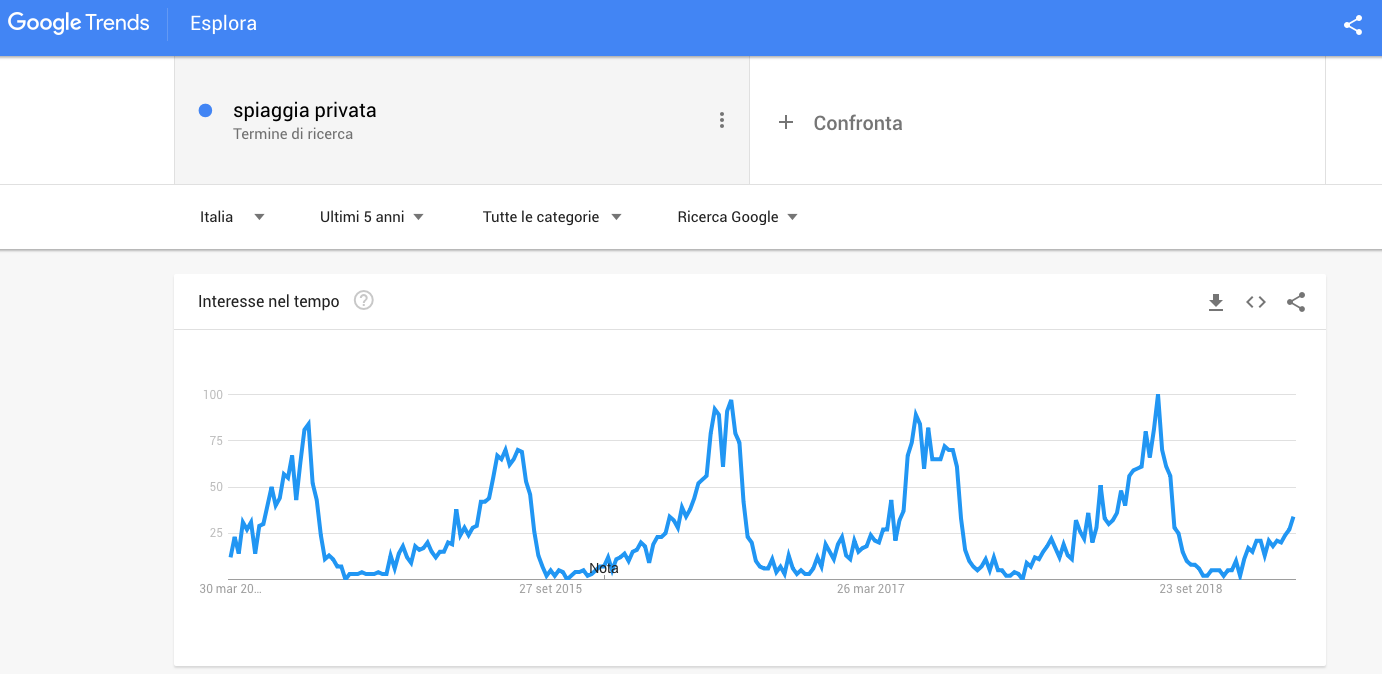Image resolution: width=1382 pixels, height=674 pixels.
Task: Click the share icon next to the chart
Action: click(x=1296, y=302)
